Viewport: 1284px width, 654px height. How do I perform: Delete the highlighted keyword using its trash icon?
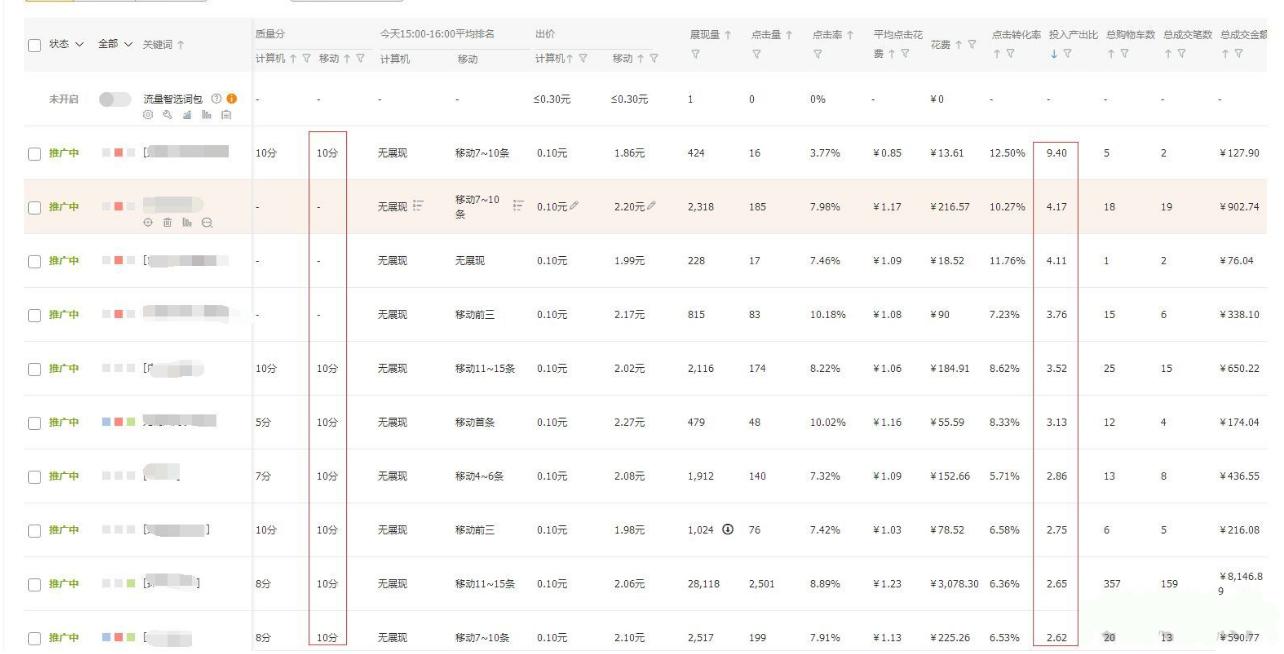[x=168, y=221]
